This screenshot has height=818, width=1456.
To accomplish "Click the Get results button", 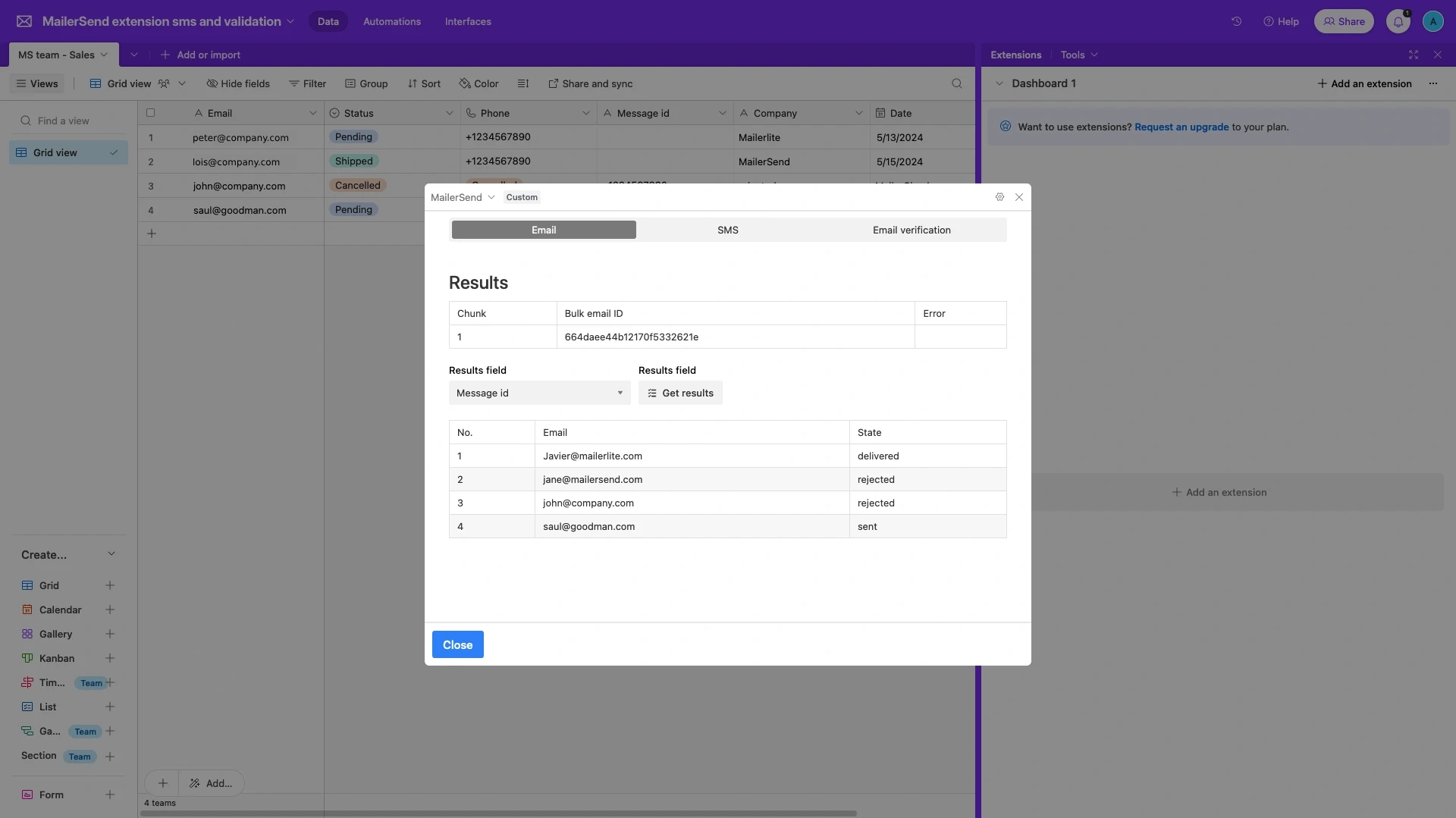I will point(680,393).
